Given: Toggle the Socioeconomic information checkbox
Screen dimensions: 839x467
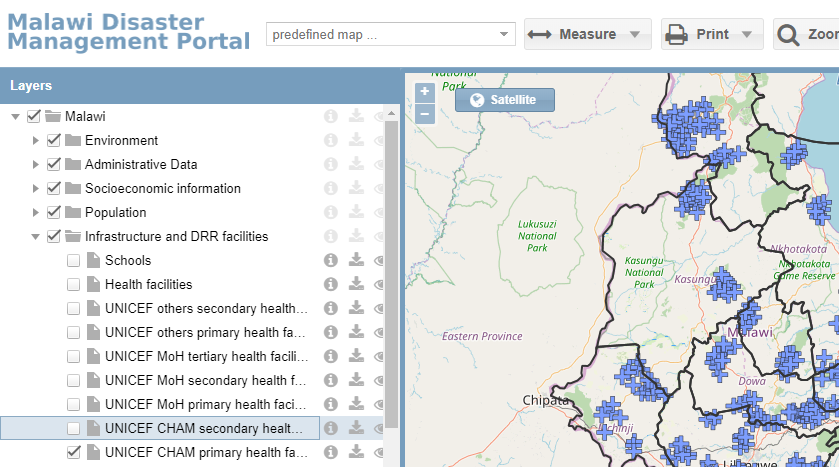Looking at the screenshot, I should pos(54,188).
